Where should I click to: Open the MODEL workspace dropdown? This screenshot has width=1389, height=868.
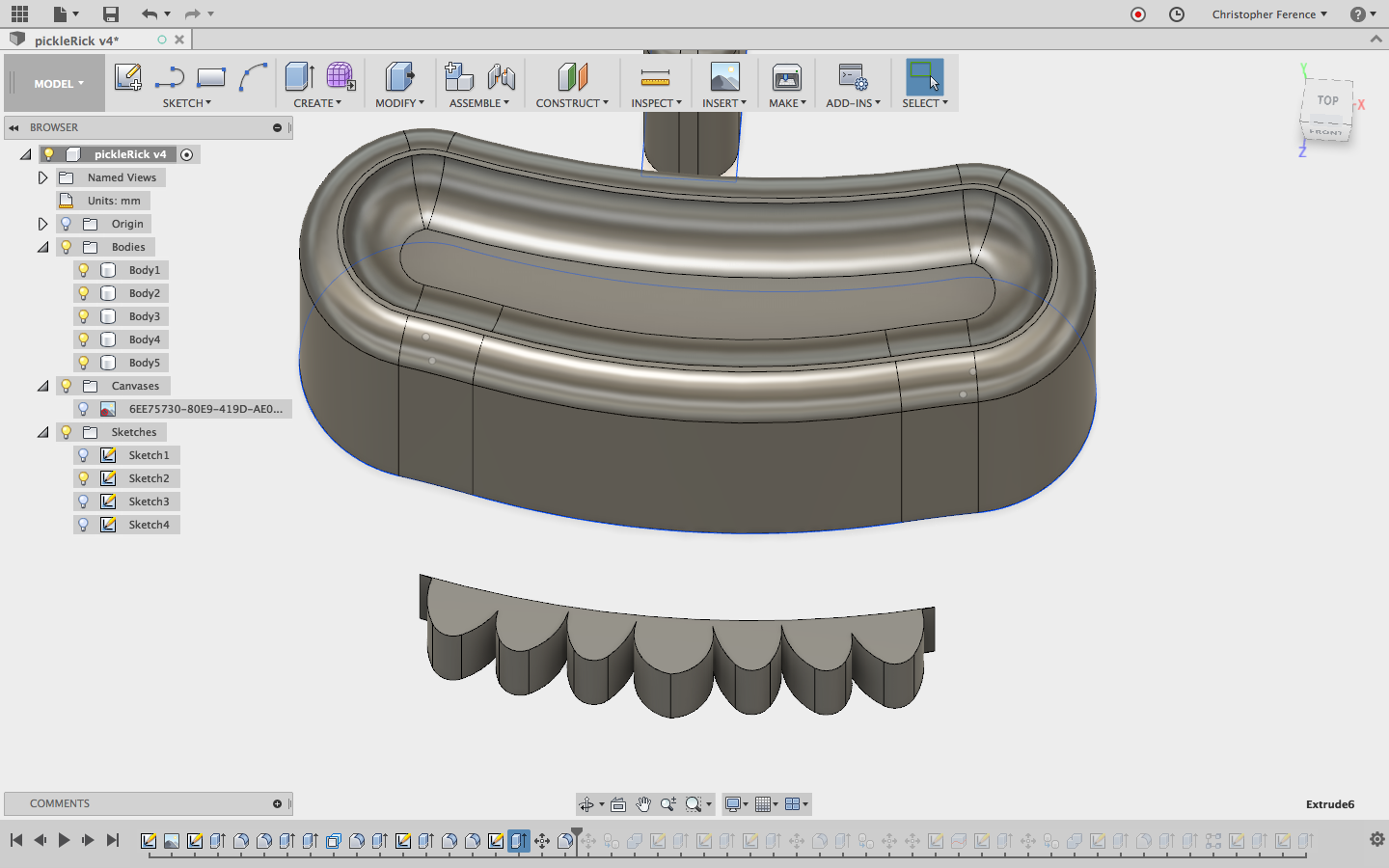coord(58,84)
